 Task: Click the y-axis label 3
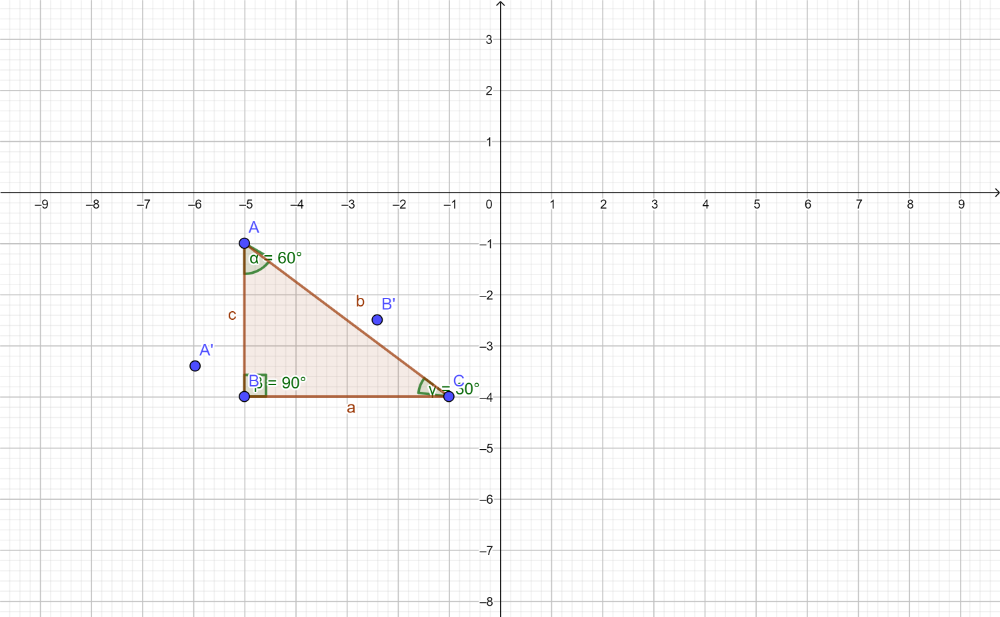point(489,40)
